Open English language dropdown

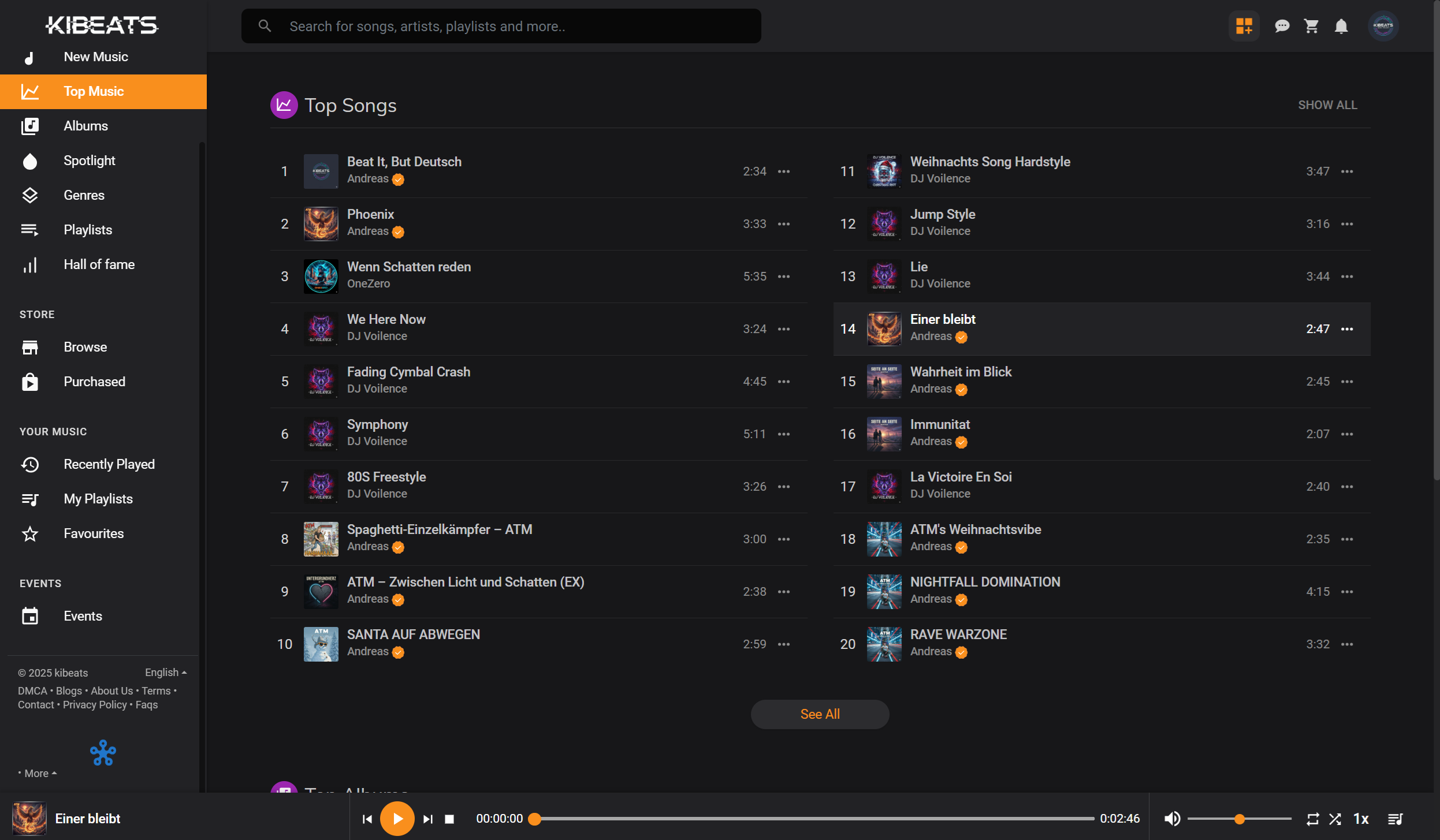(165, 673)
